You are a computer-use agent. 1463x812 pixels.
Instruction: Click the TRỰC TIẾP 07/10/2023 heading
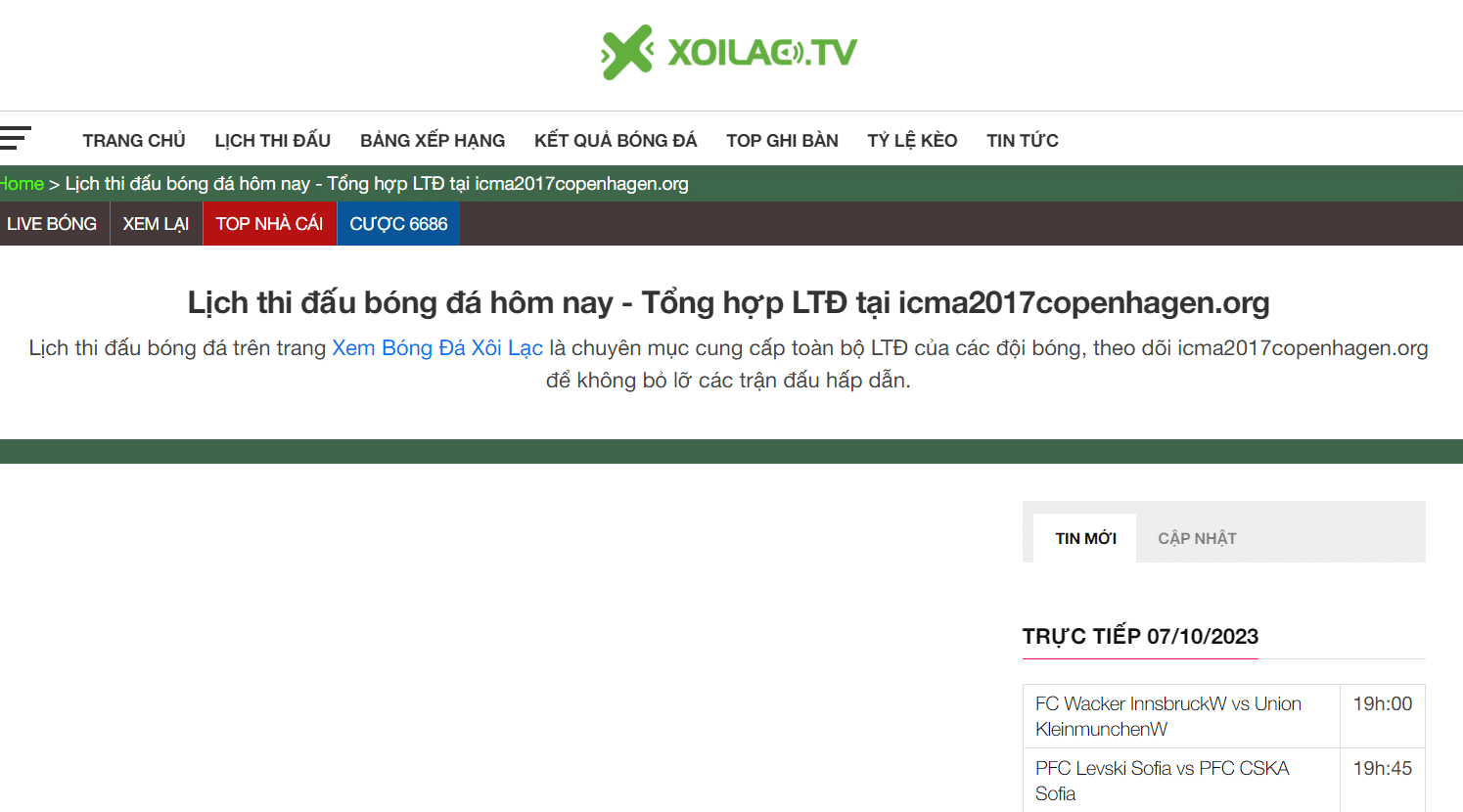tap(1140, 637)
